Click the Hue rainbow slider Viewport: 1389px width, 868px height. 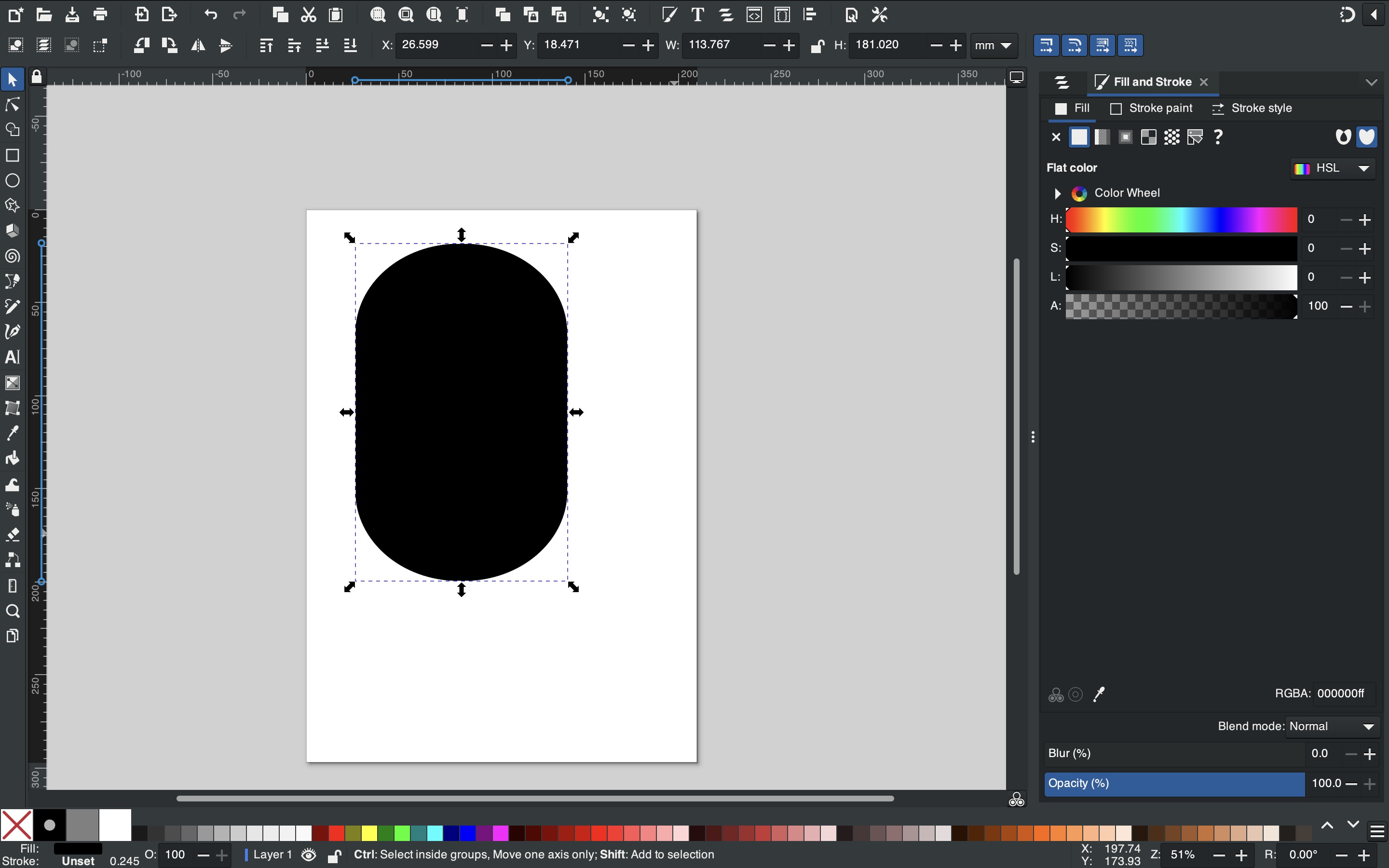(1181, 219)
